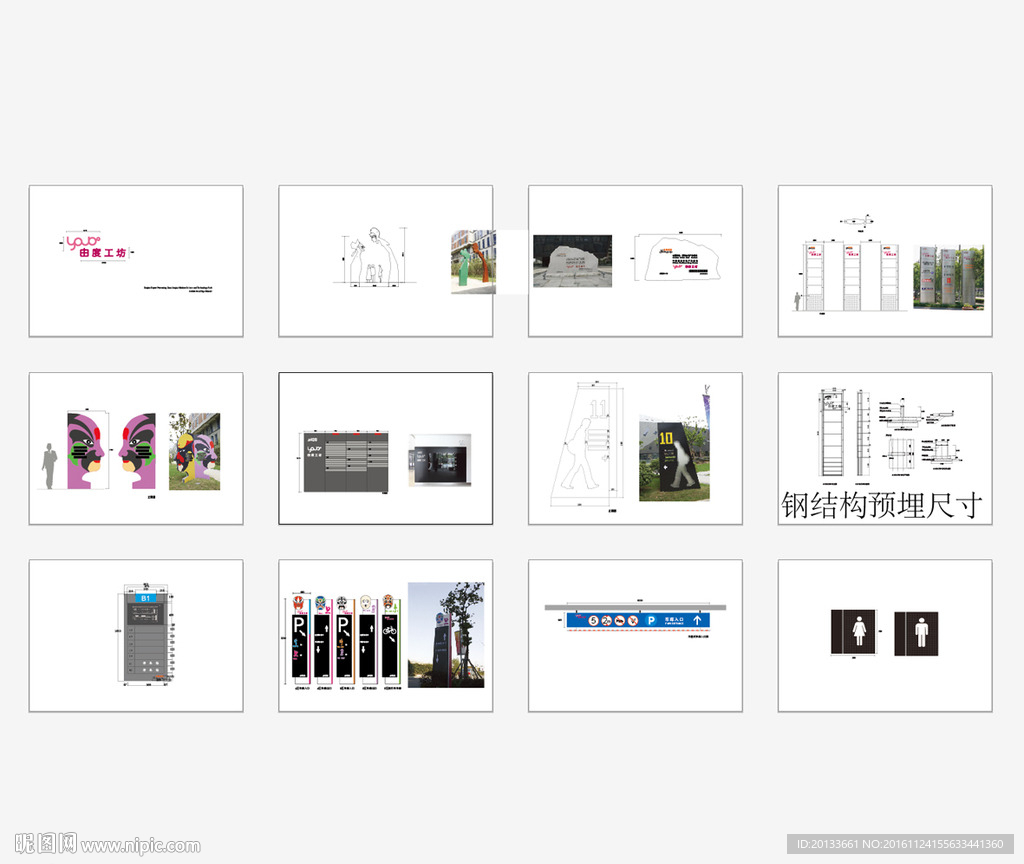This screenshot has width=1024, height=864.
Task: Click the green arch sculpture photo
Action: point(473,261)
